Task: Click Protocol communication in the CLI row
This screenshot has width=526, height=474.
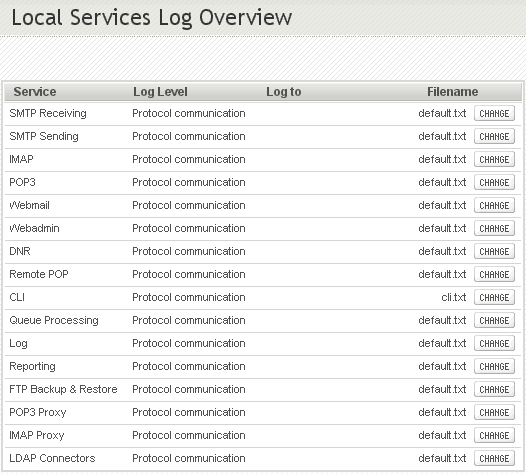Action: (x=189, y=297)
